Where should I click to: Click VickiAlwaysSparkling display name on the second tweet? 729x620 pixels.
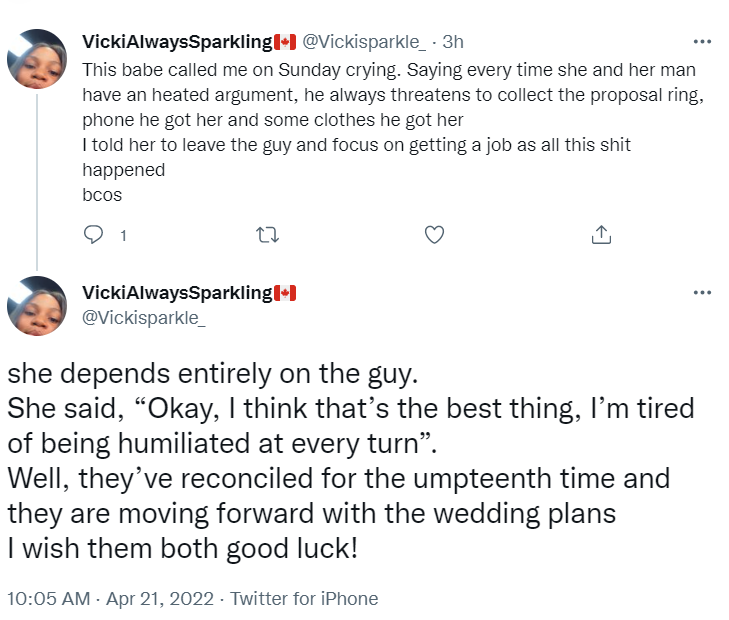(x=177, y=292)
